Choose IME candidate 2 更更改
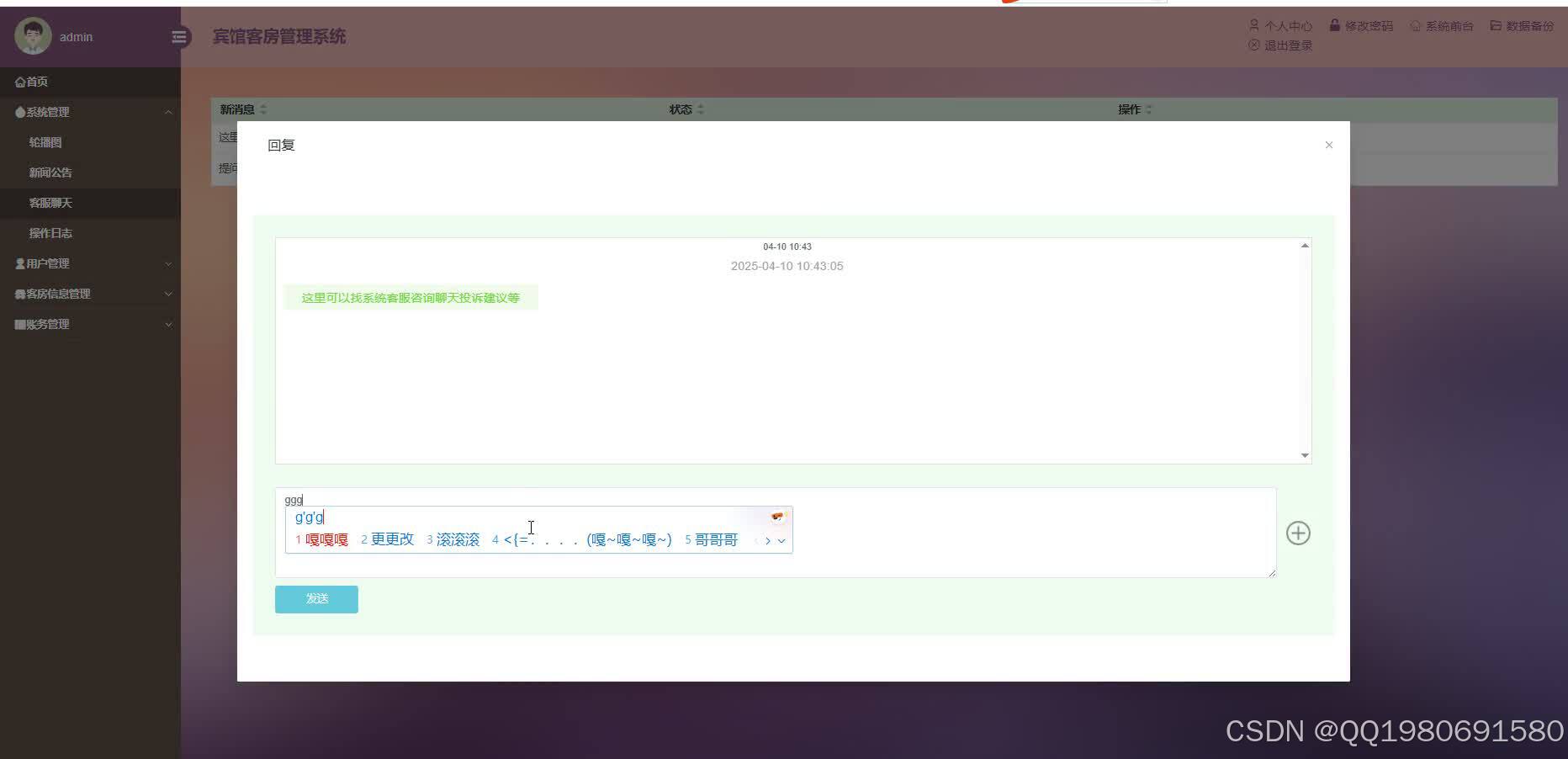The height and width of the screenshot is (759, 1568). click(x=388, y=539)
